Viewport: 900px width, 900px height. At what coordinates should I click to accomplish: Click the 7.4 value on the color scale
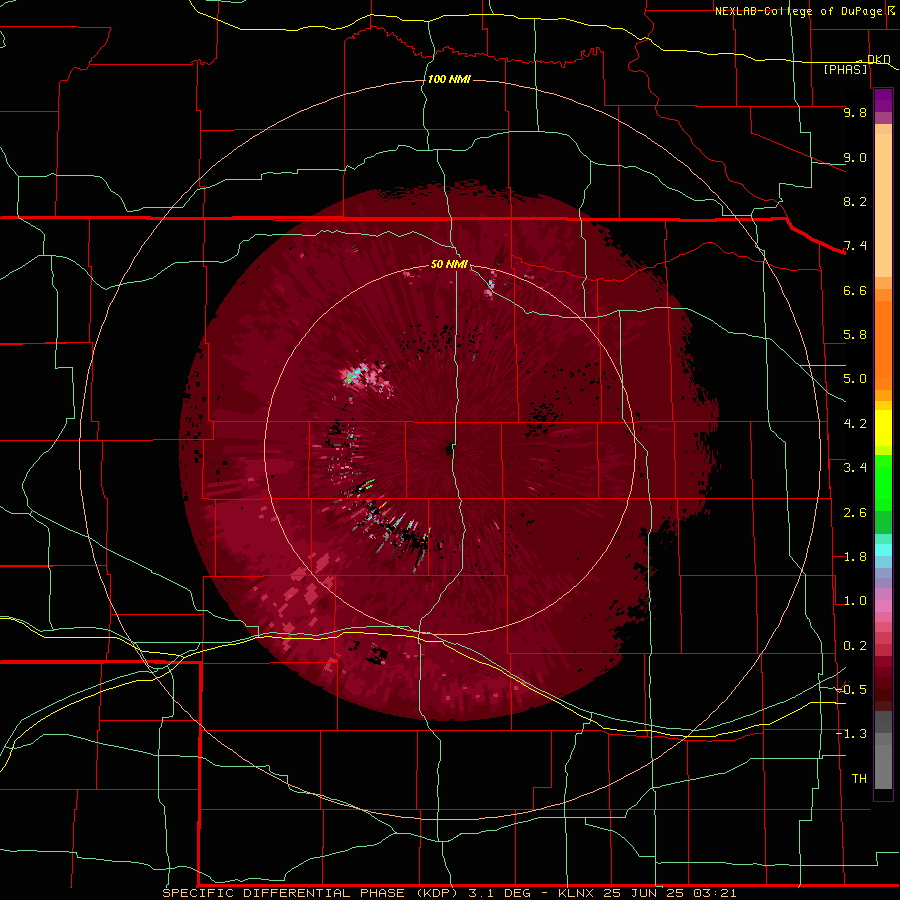click(x=855, y=246)
